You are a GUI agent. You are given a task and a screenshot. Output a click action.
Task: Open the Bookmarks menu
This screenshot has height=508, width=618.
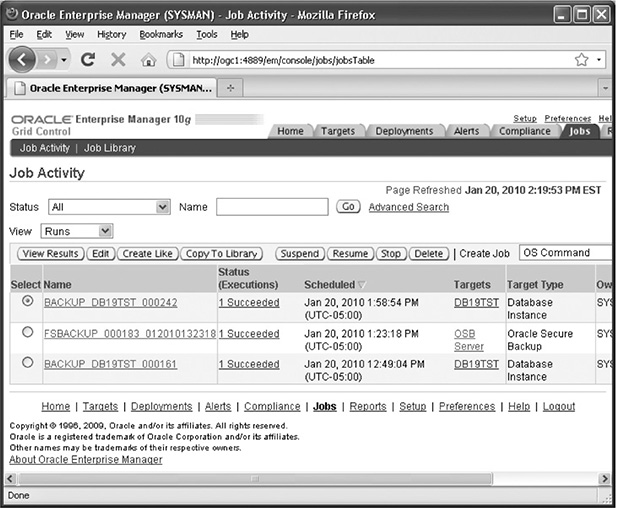161,34
